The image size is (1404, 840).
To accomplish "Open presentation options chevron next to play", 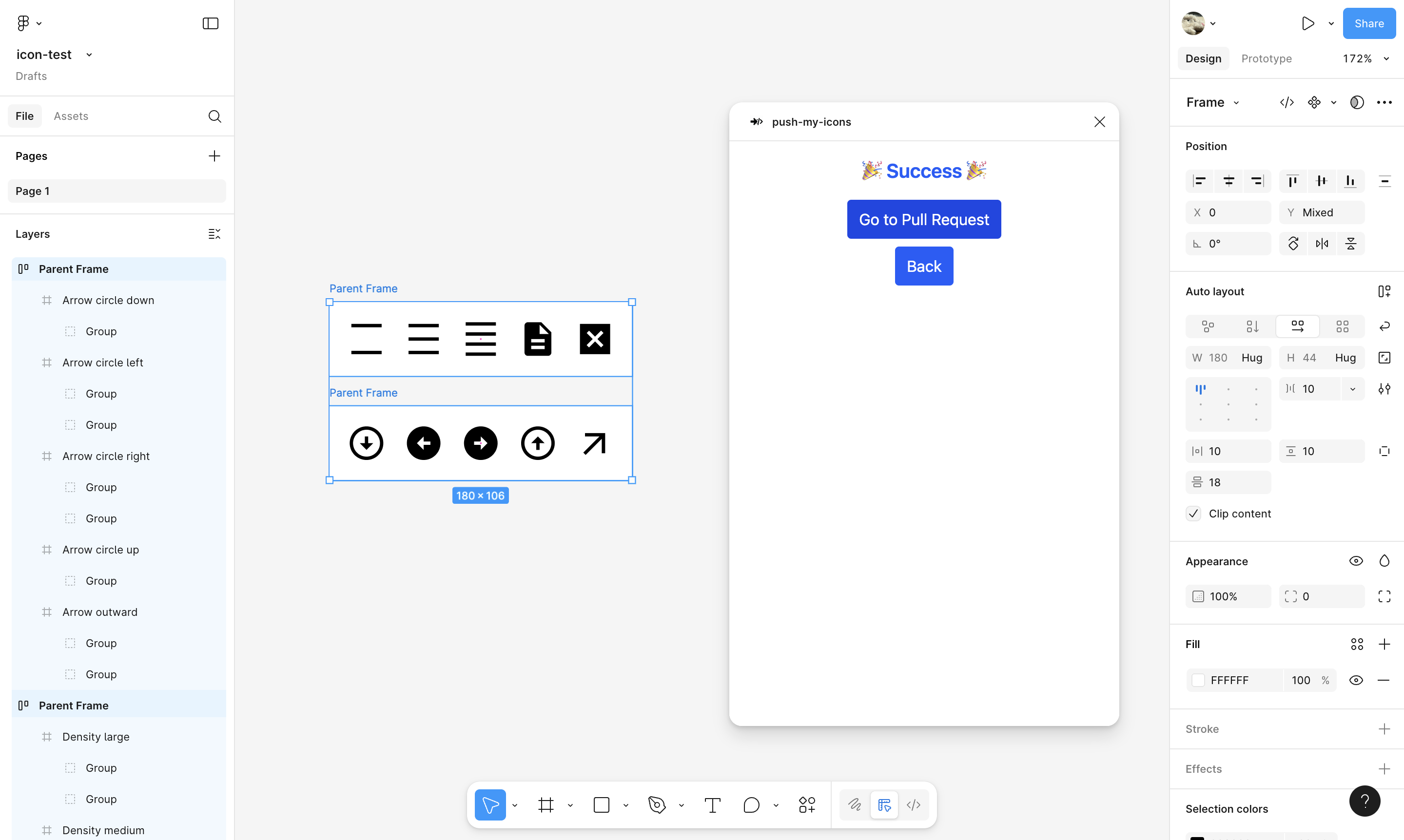I will click(1331, 23).
